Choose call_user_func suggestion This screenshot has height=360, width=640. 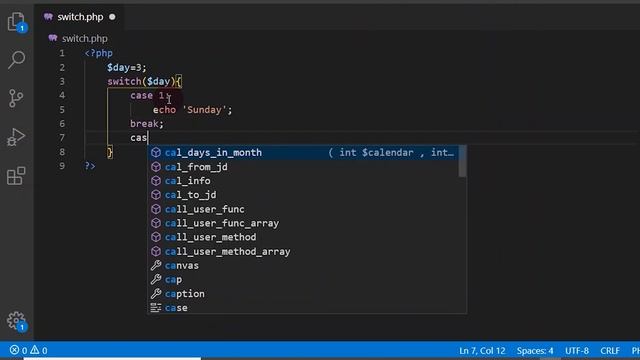click(302, 209)
